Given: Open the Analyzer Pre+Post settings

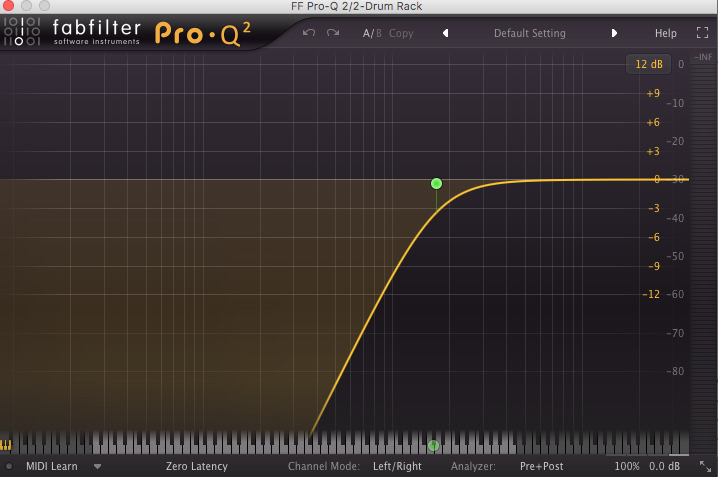Looking at the screenshot, I should click(542, 466).
